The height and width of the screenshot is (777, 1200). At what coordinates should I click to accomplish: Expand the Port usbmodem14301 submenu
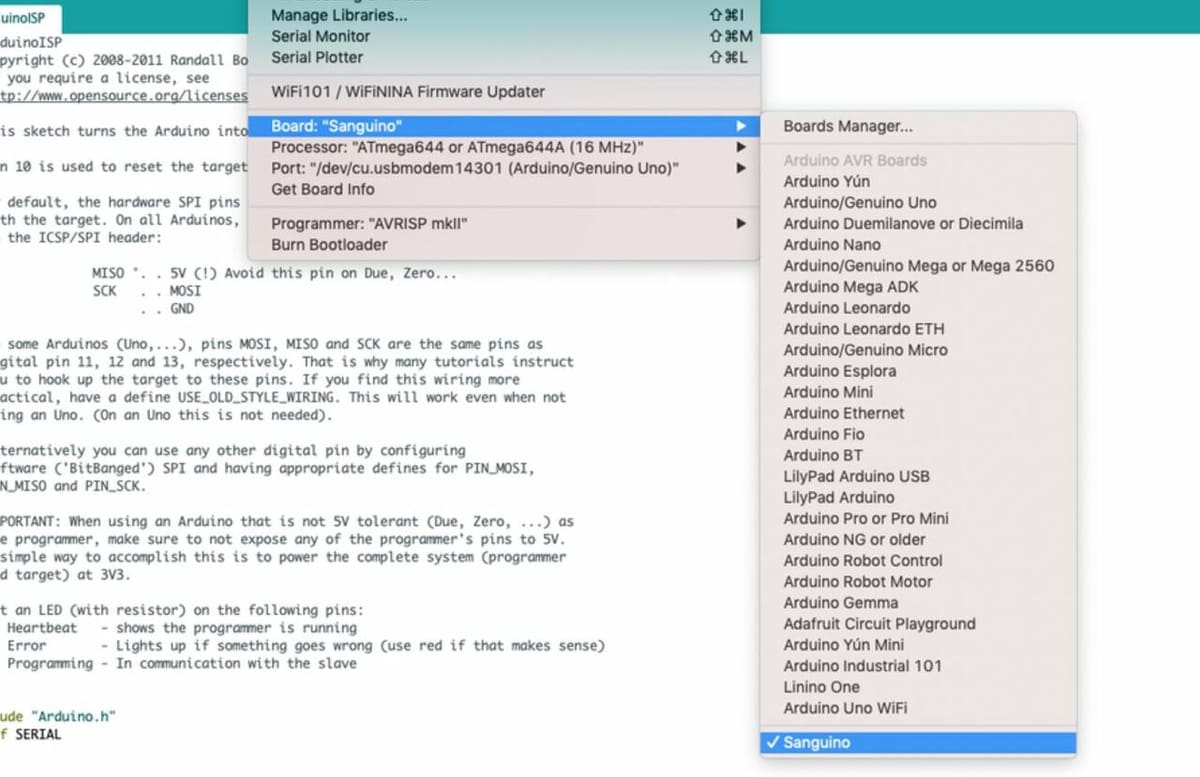504,168
